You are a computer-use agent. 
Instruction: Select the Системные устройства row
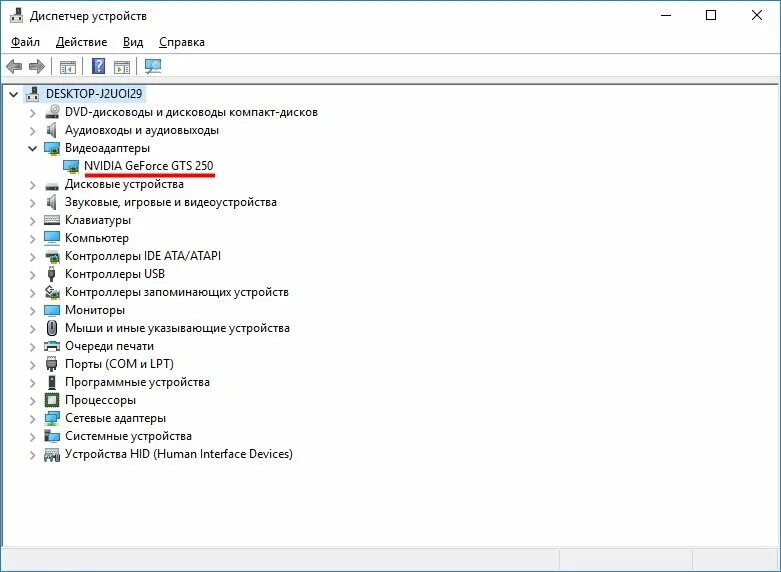(x=128, y=436)
